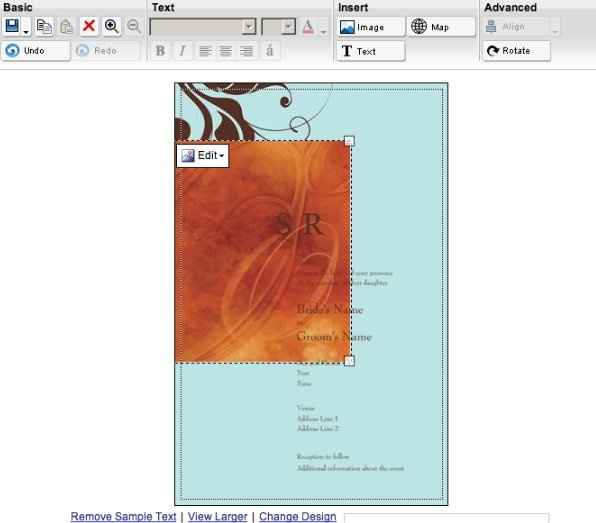Viewport: 596px width, 523px height.
Task: Click the View Larger link
Action: pos(217,517)
